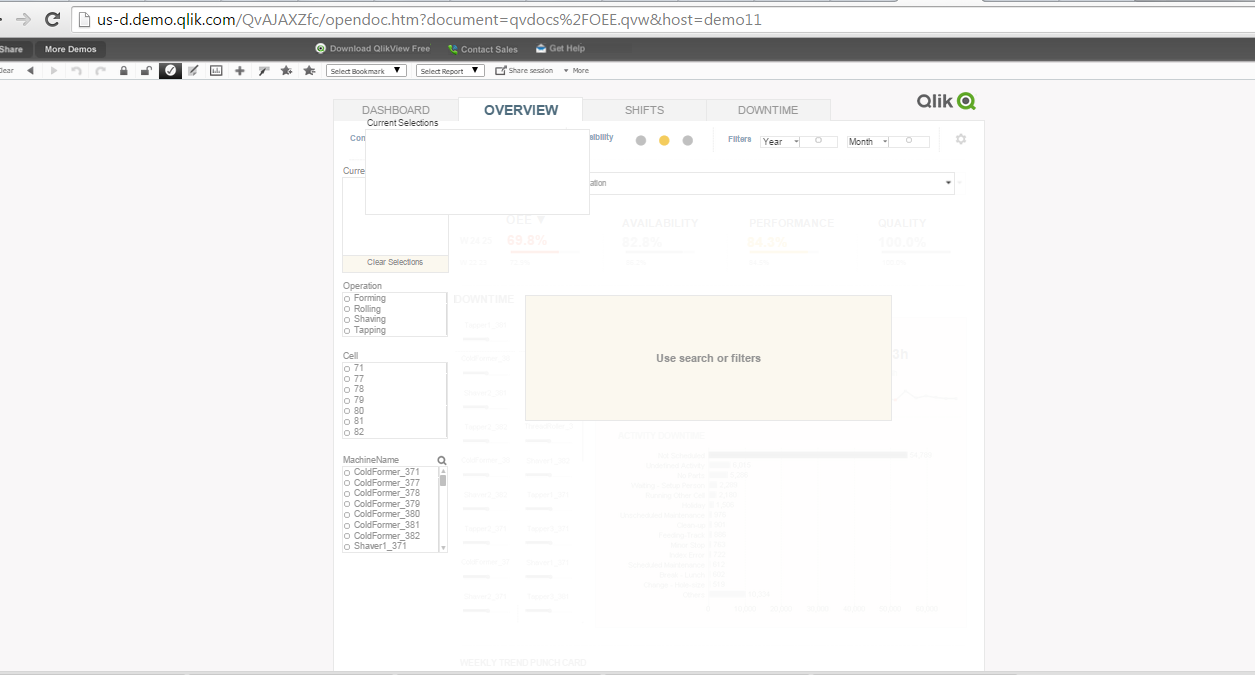This screenshot has width=1255, height=675.
Task: Click the chart repository icon in toolbar
Action: tap(216, 71)
